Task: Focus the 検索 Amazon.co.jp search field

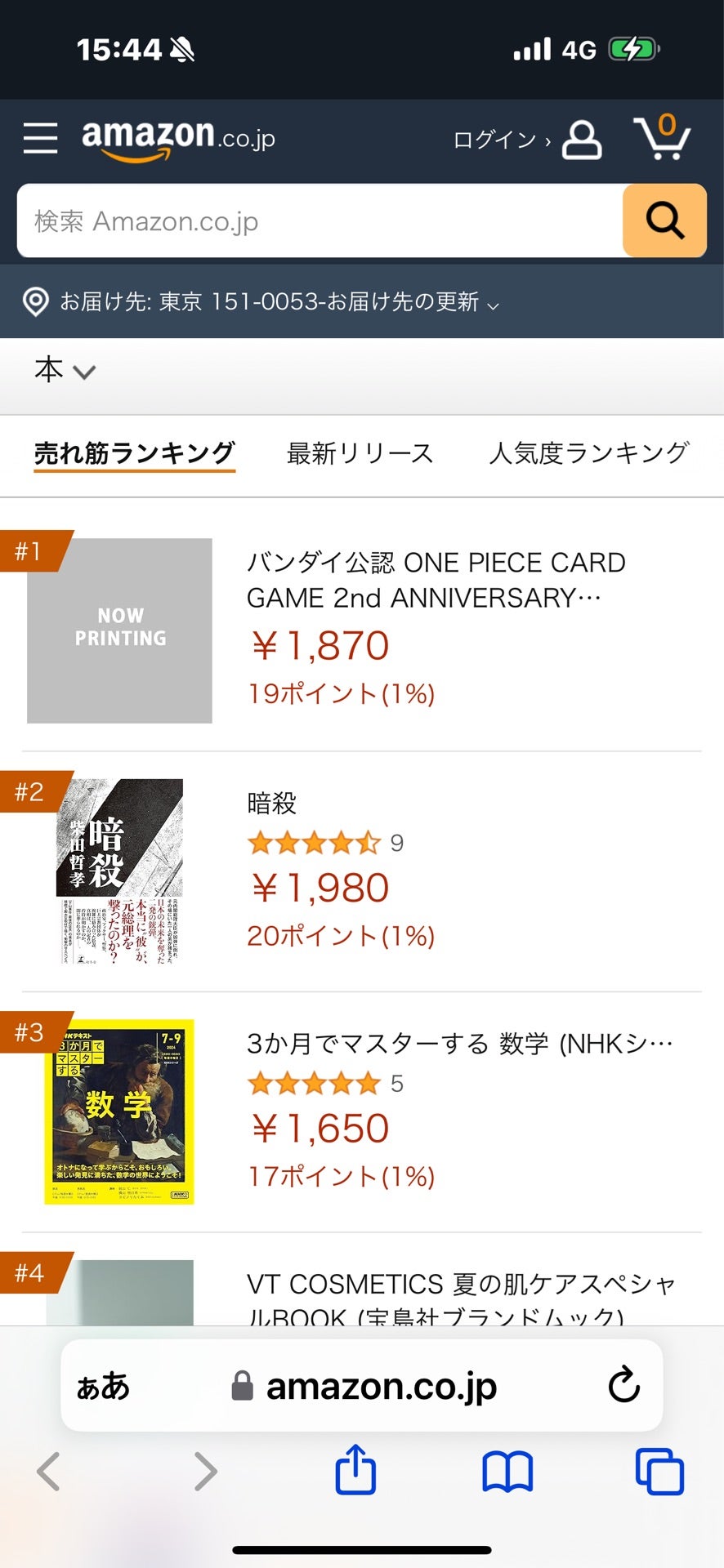Action: click(x=320, y=220)
